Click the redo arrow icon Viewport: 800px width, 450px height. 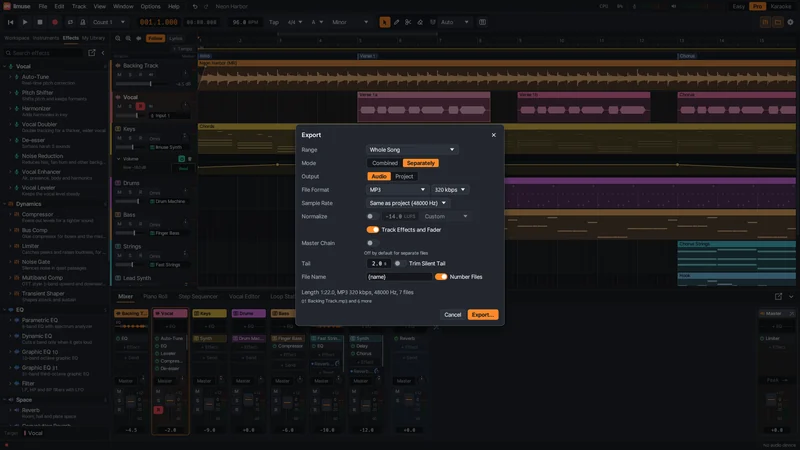click(206, 7)
